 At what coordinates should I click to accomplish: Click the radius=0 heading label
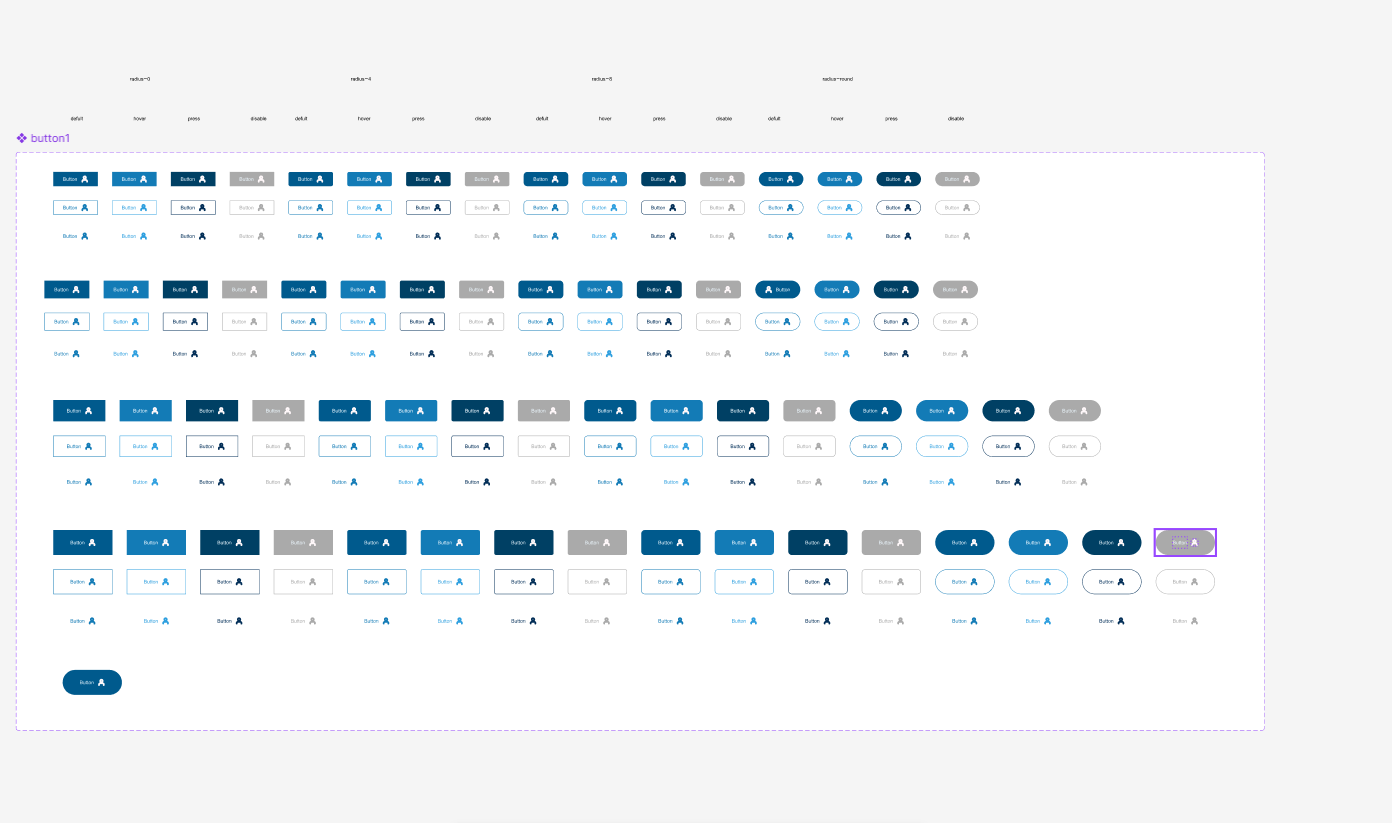pos(140,79)
